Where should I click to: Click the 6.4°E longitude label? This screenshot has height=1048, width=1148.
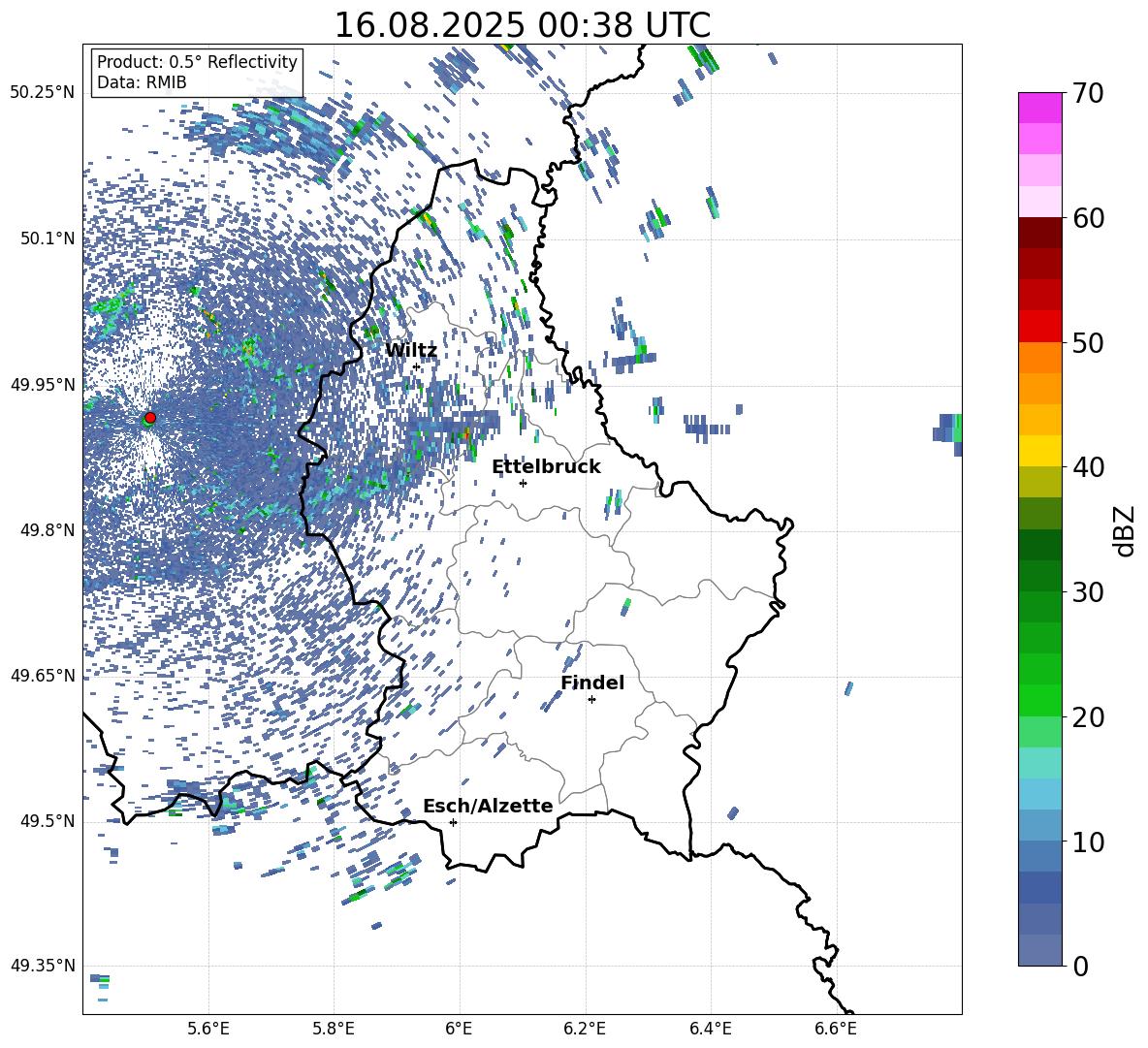(710, 1029)
